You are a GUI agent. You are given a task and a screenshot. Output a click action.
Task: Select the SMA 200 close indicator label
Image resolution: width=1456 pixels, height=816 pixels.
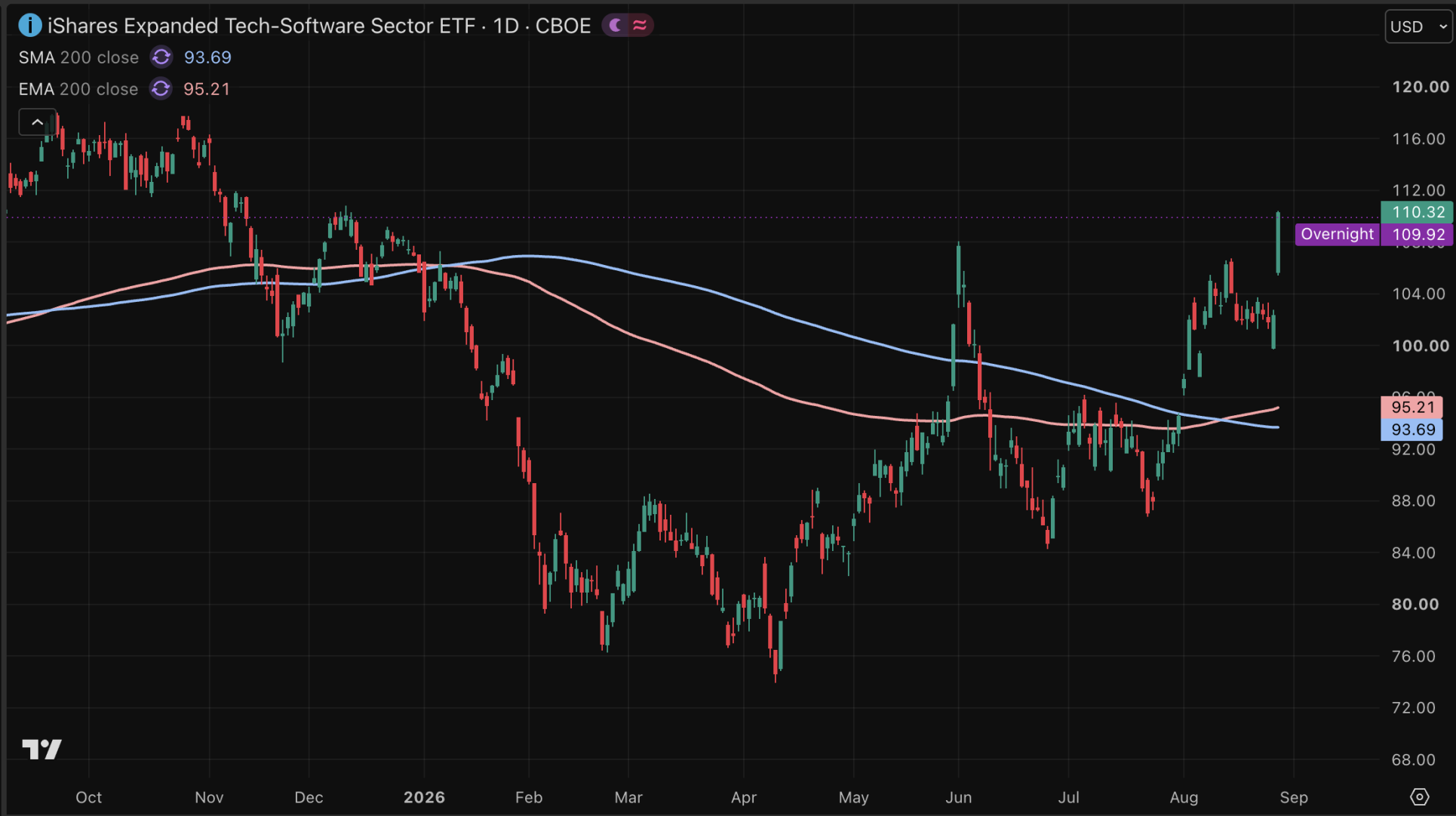click(x=78, y=57)
